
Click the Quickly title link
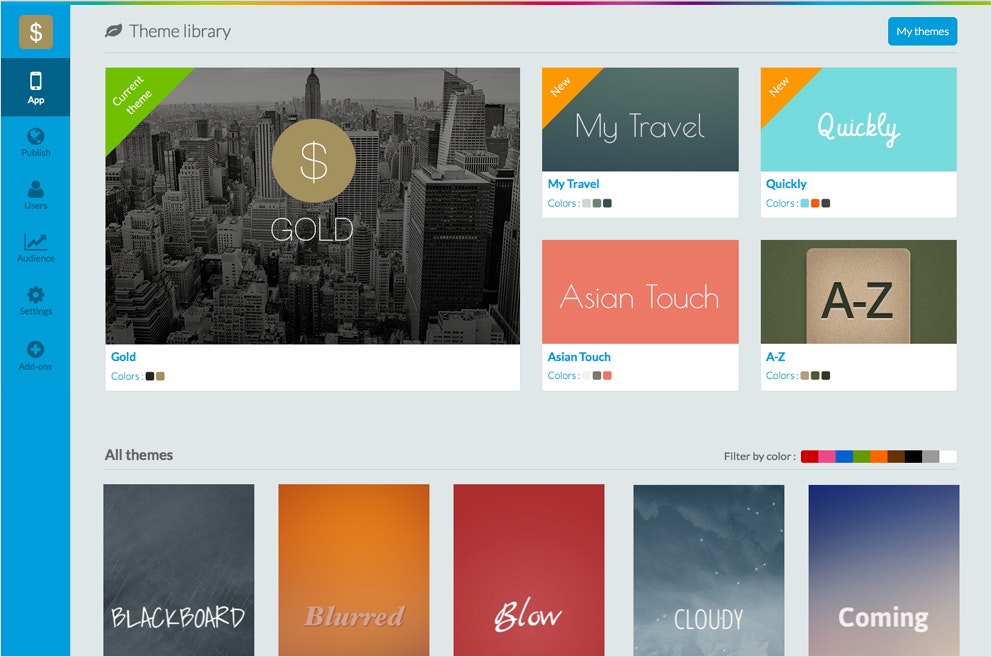pos(786,184)
